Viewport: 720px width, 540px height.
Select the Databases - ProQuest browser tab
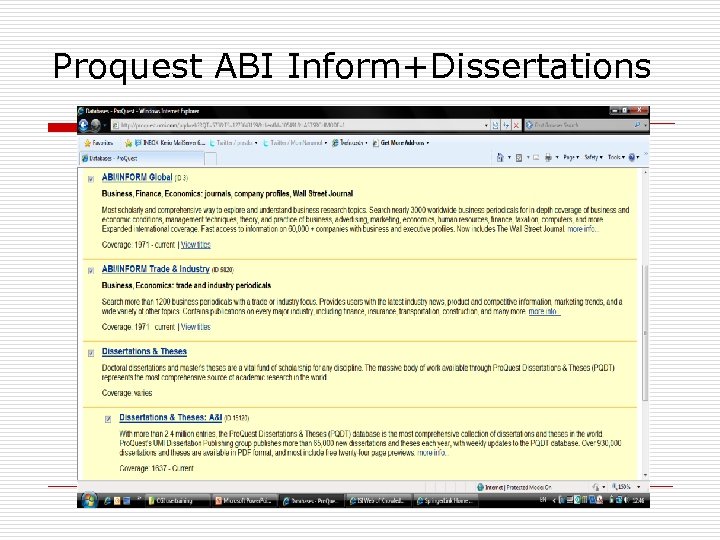141,158
